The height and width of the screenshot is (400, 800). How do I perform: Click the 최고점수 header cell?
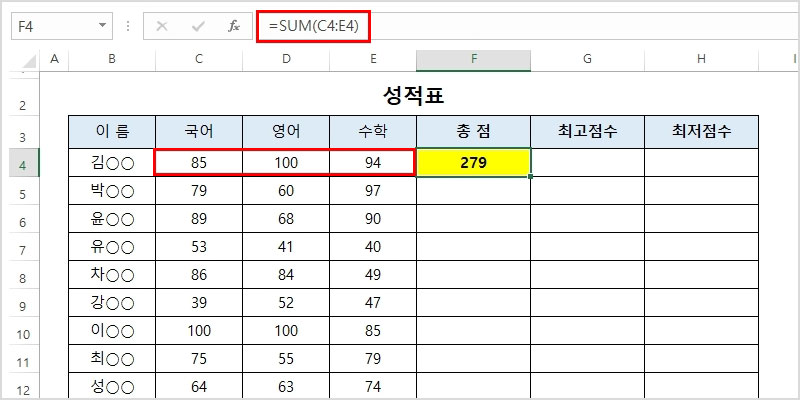click(587, 132)
